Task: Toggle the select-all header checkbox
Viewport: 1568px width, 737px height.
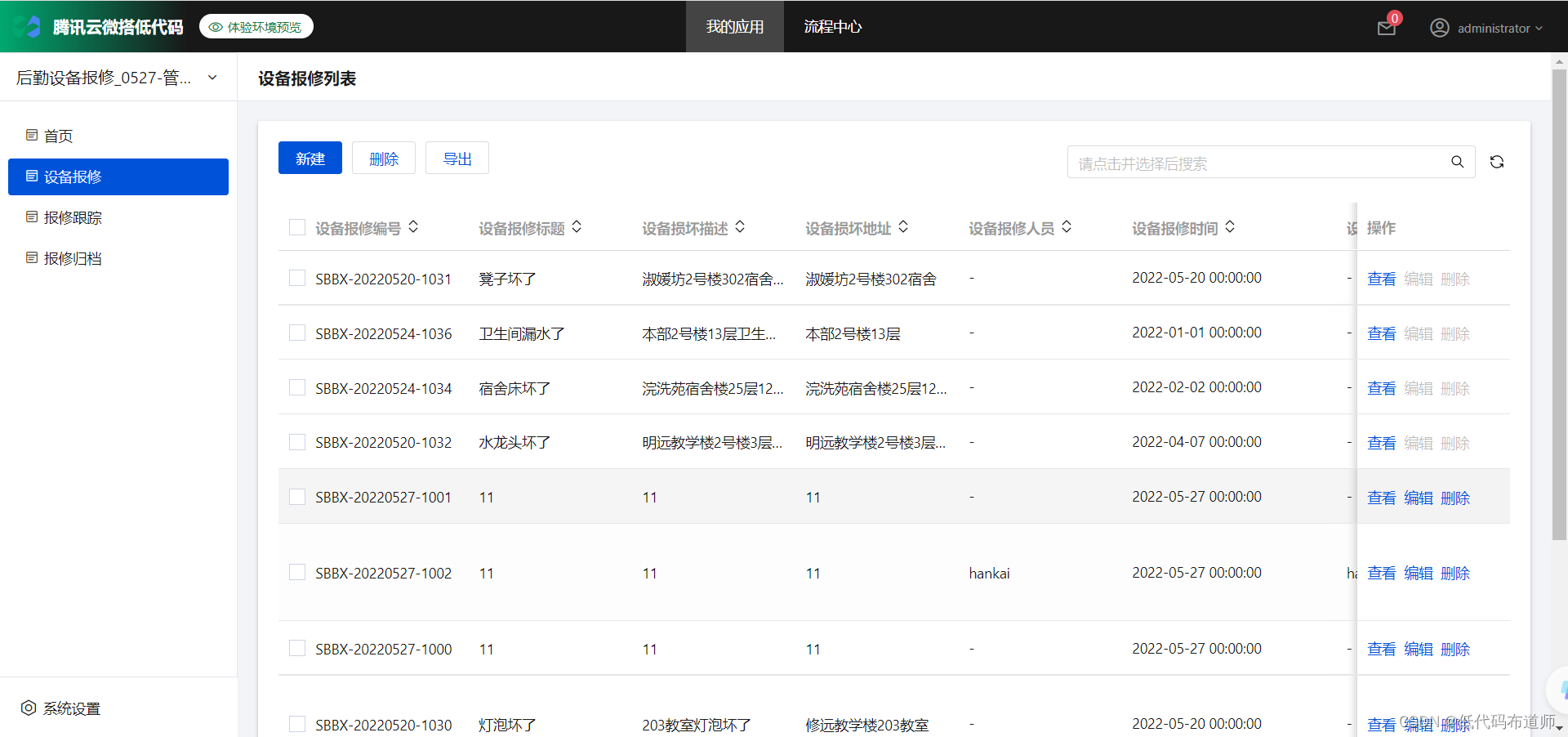Action: (x=297, y=227)
